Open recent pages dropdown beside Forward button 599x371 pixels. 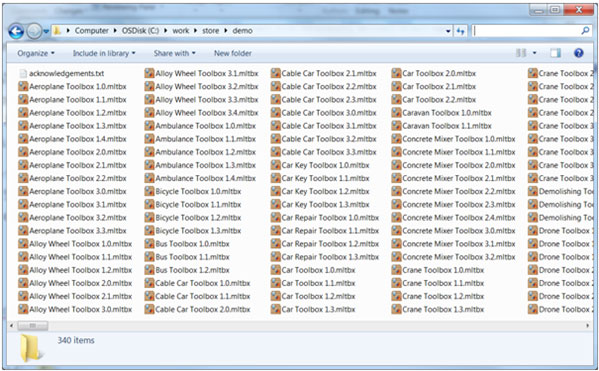coord(46,31)
